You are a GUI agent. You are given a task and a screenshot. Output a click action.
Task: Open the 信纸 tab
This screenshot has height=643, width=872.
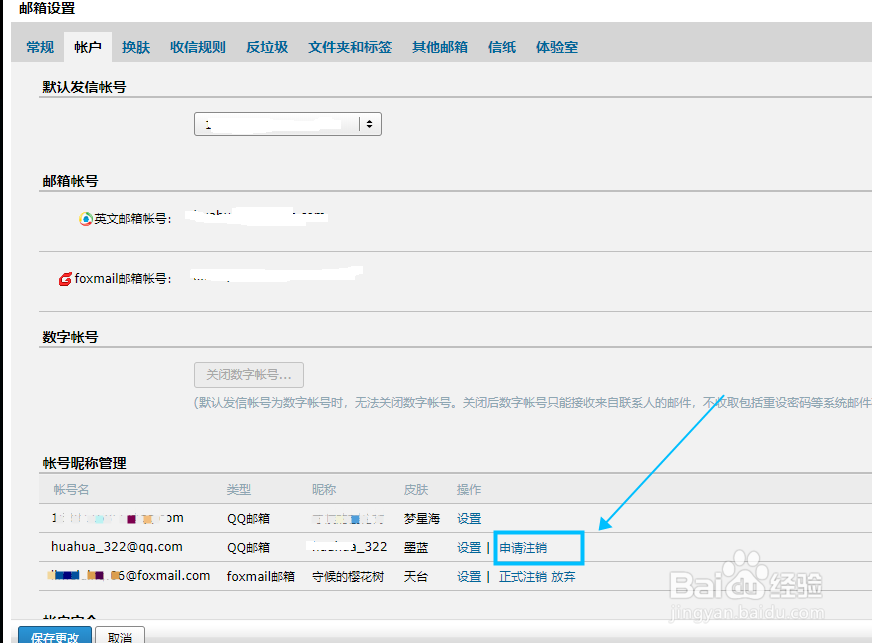[502, 46]
